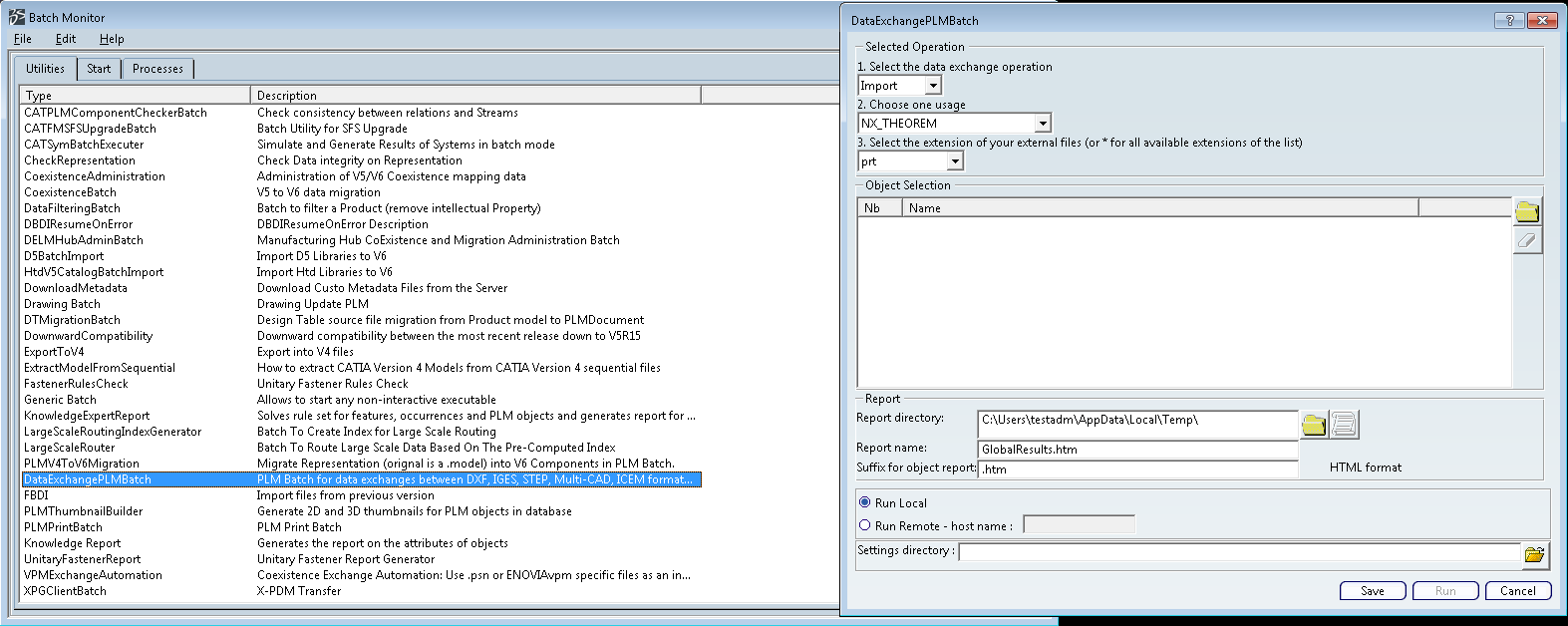Screen dimensions: 1568x626
Task: Select highlighted DataExchangePLMBatch row
Action: coord(362,479)
